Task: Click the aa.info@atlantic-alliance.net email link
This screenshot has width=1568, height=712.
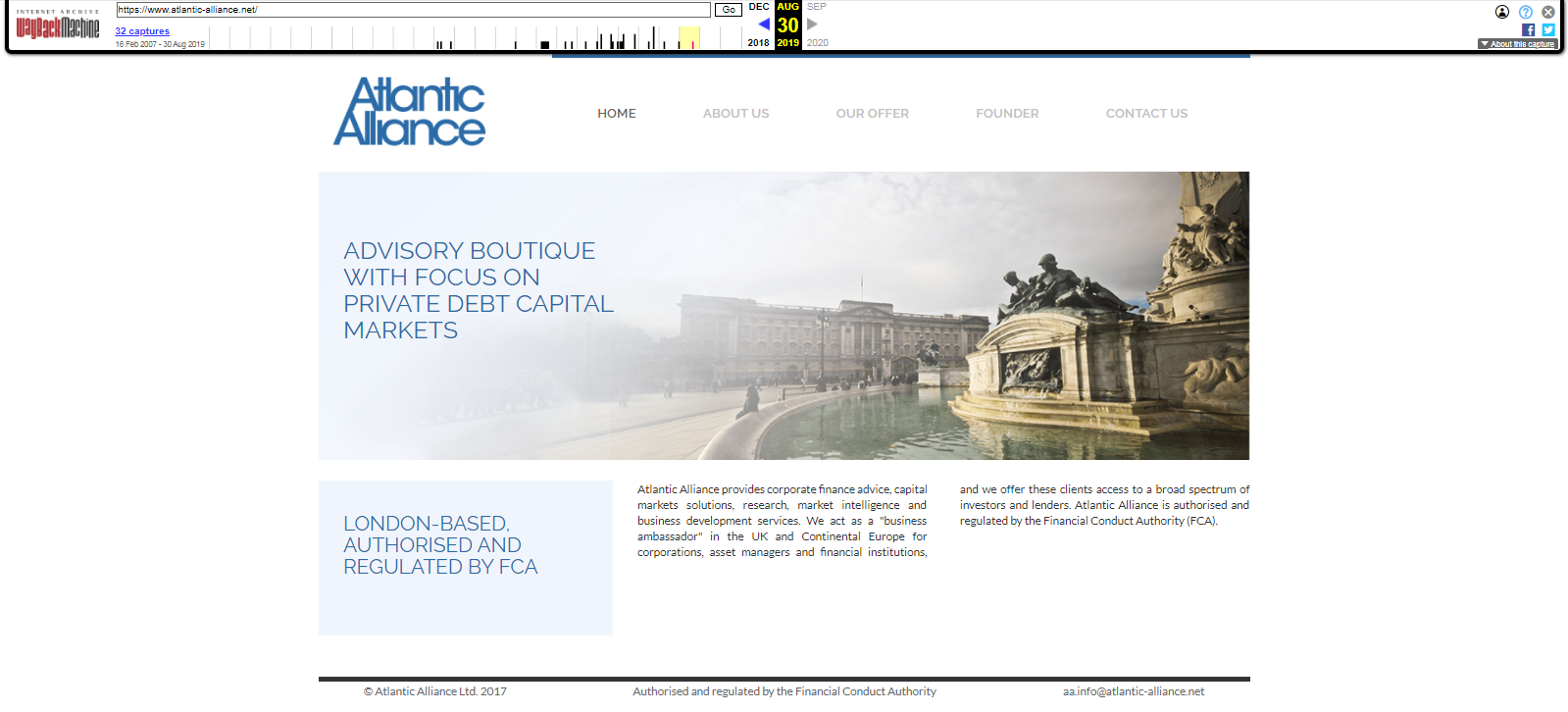Action: click(x=1133, y=691)
